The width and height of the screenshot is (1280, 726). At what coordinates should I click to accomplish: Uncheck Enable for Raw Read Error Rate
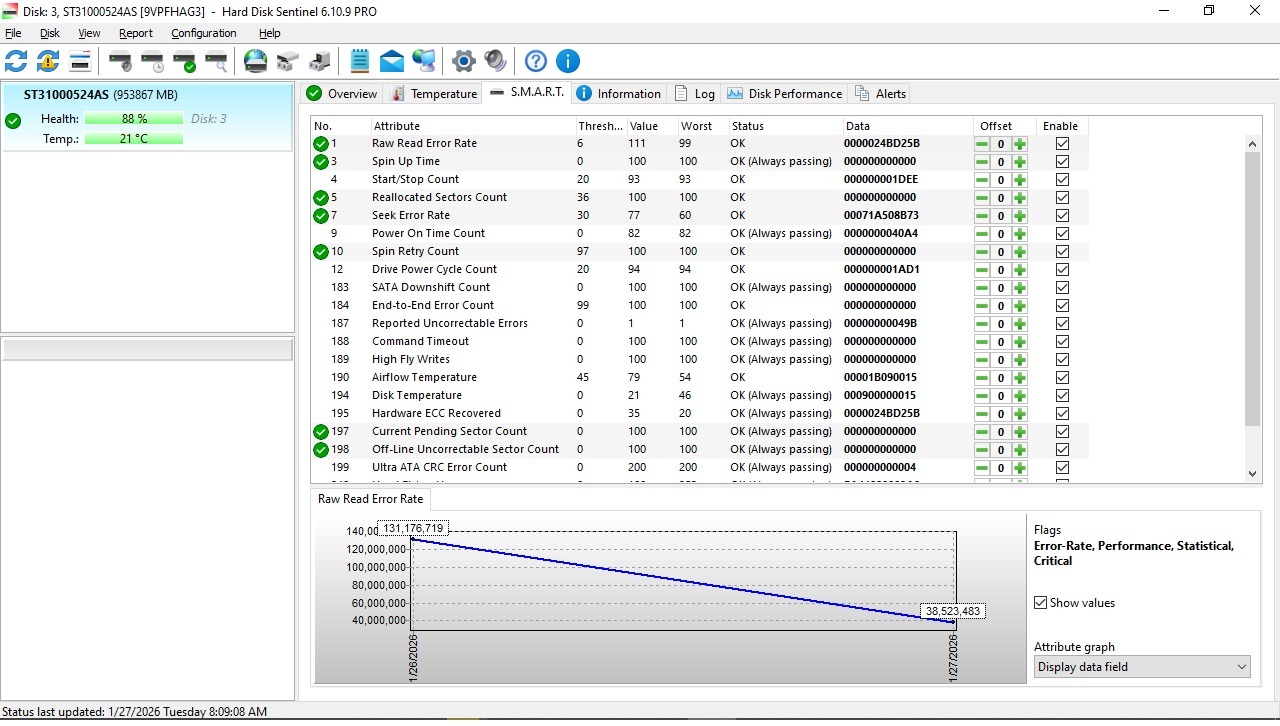[x=1062, y=144]
